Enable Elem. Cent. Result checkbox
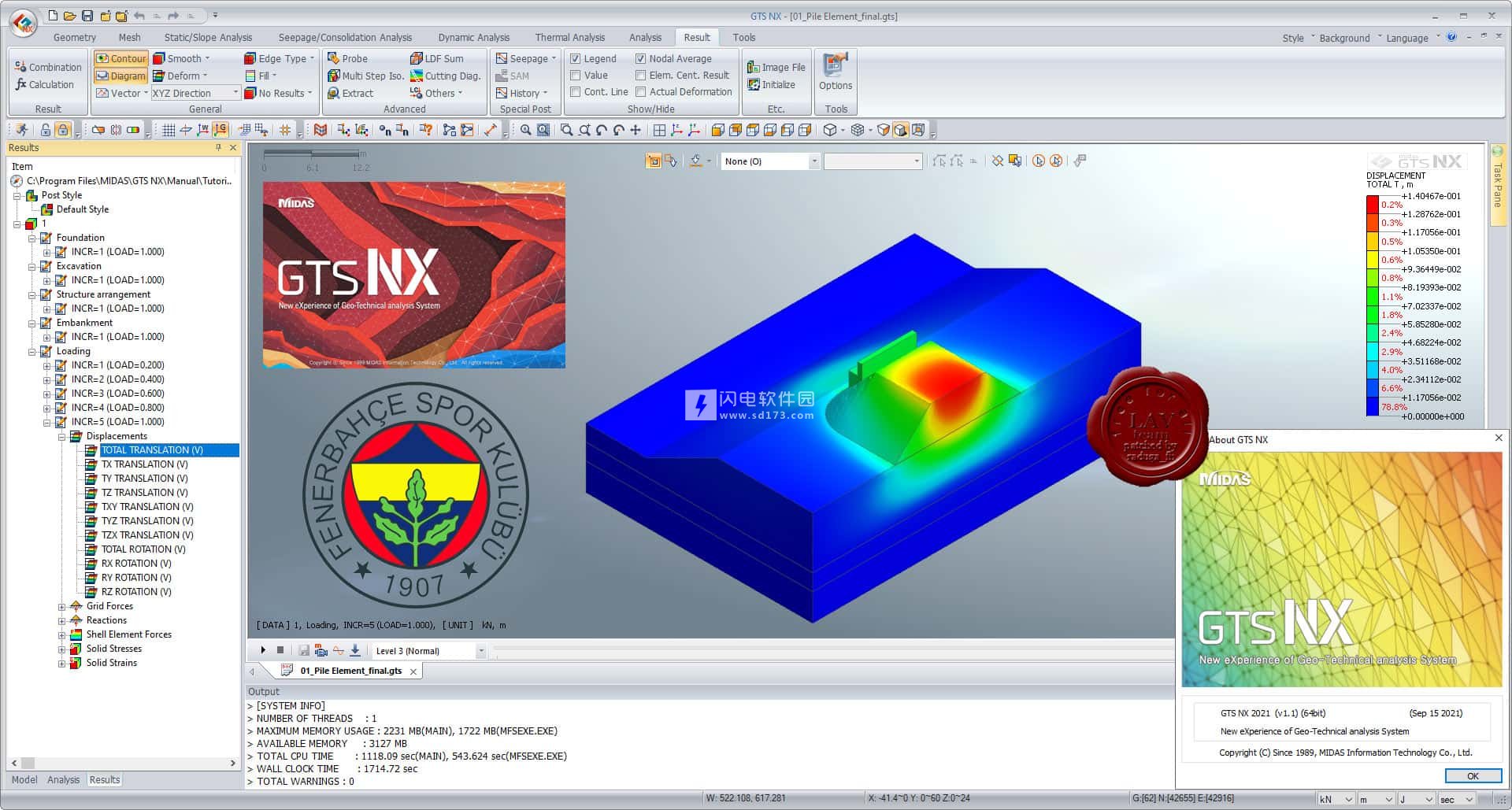The width and height of the screenshot is (1512, 810). [641, 76]
